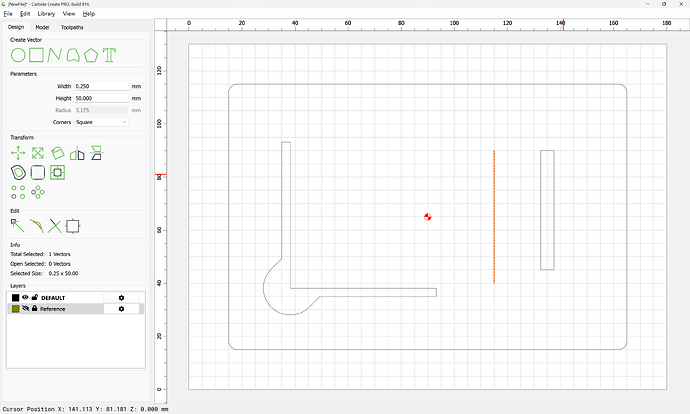Click the DEFAULT layer black color swatch
The image size is (690, 414).
15,298
